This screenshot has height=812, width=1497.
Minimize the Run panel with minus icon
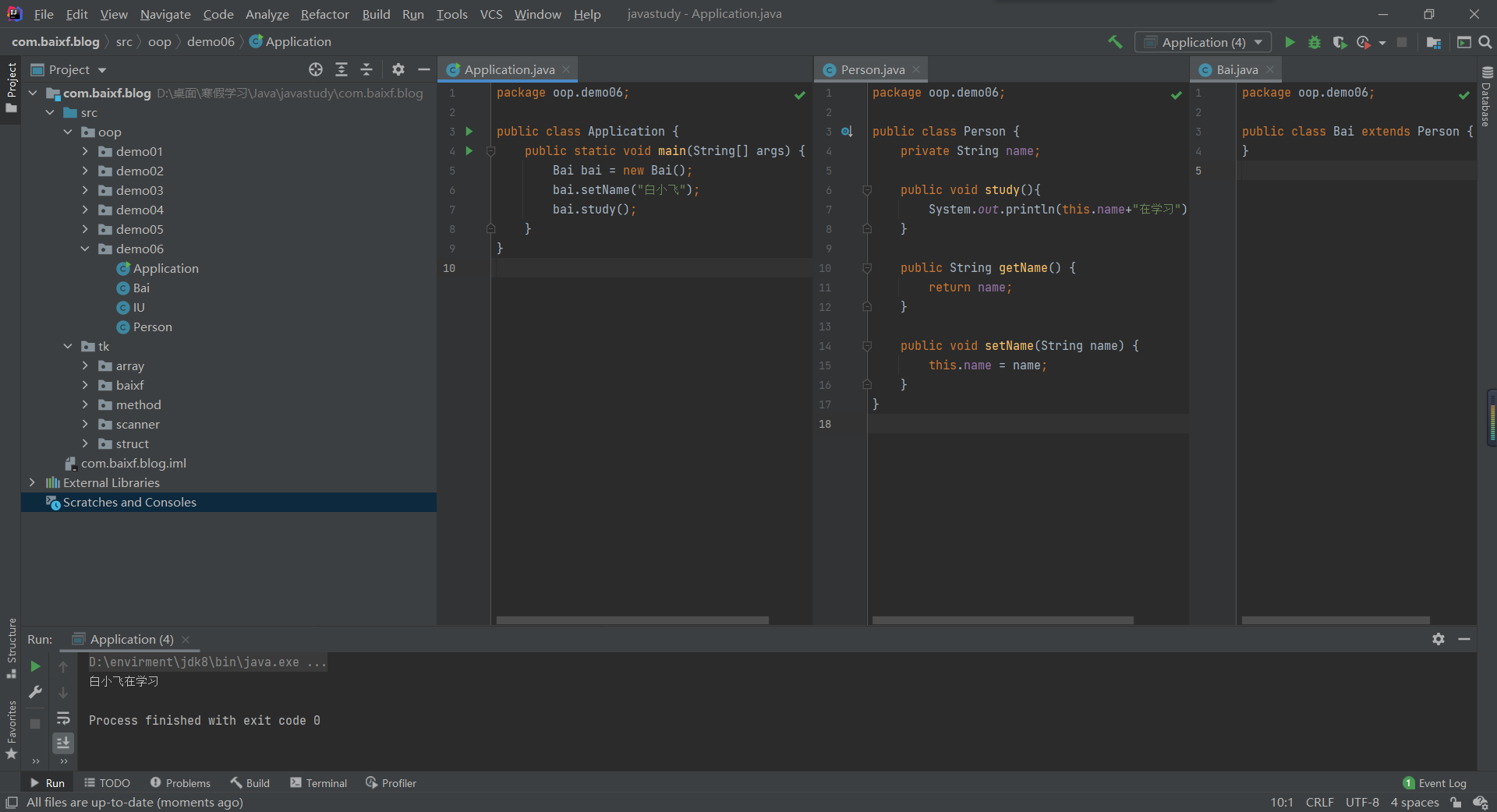click(x=1464, y=639)
